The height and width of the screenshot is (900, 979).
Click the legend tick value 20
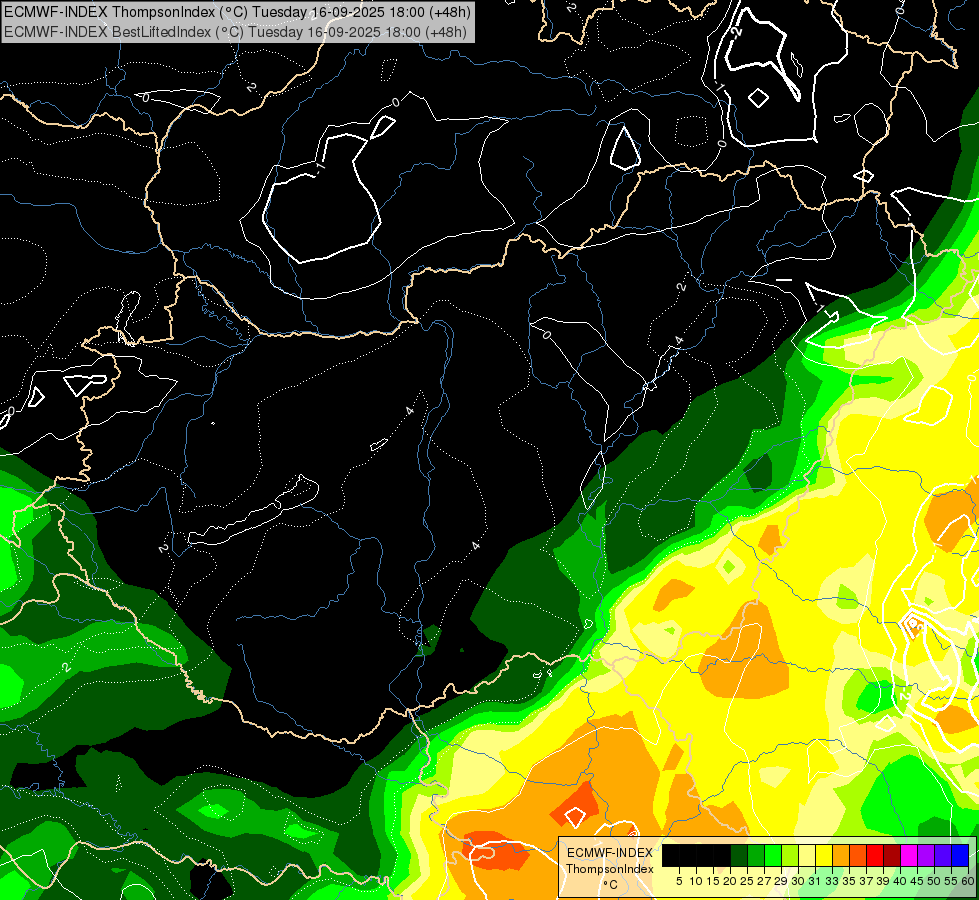coord(729,881)
